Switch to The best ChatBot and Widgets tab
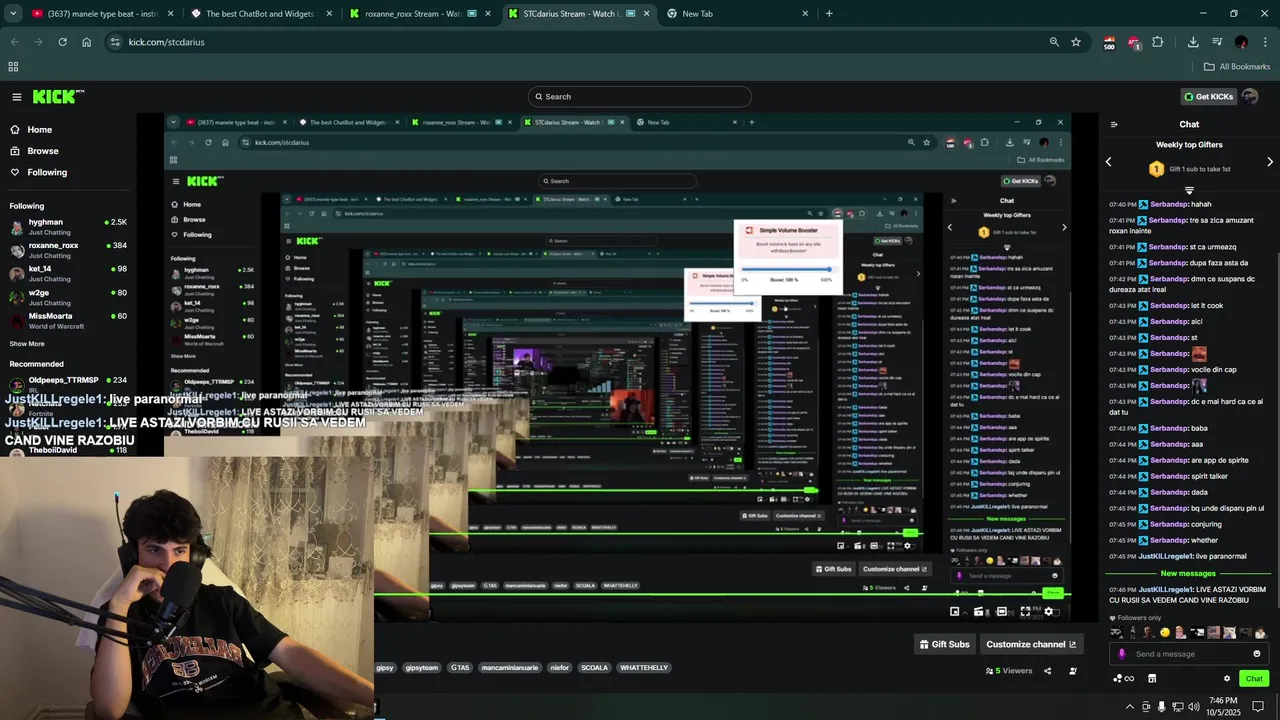The width and height of the screenshot is (1280, 720). pyautogui.click(x=261, y=14)
